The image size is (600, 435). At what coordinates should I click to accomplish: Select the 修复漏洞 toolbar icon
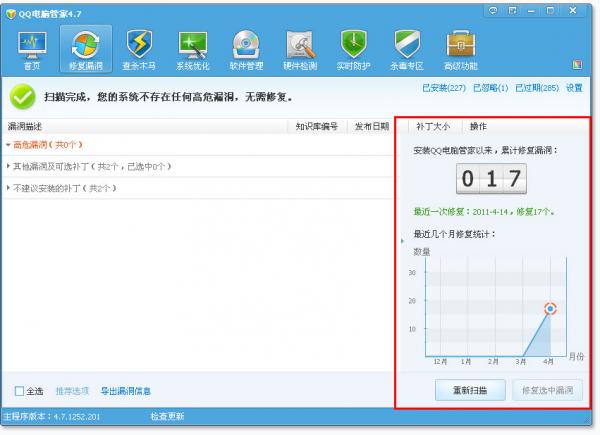[x=86, y=50]
